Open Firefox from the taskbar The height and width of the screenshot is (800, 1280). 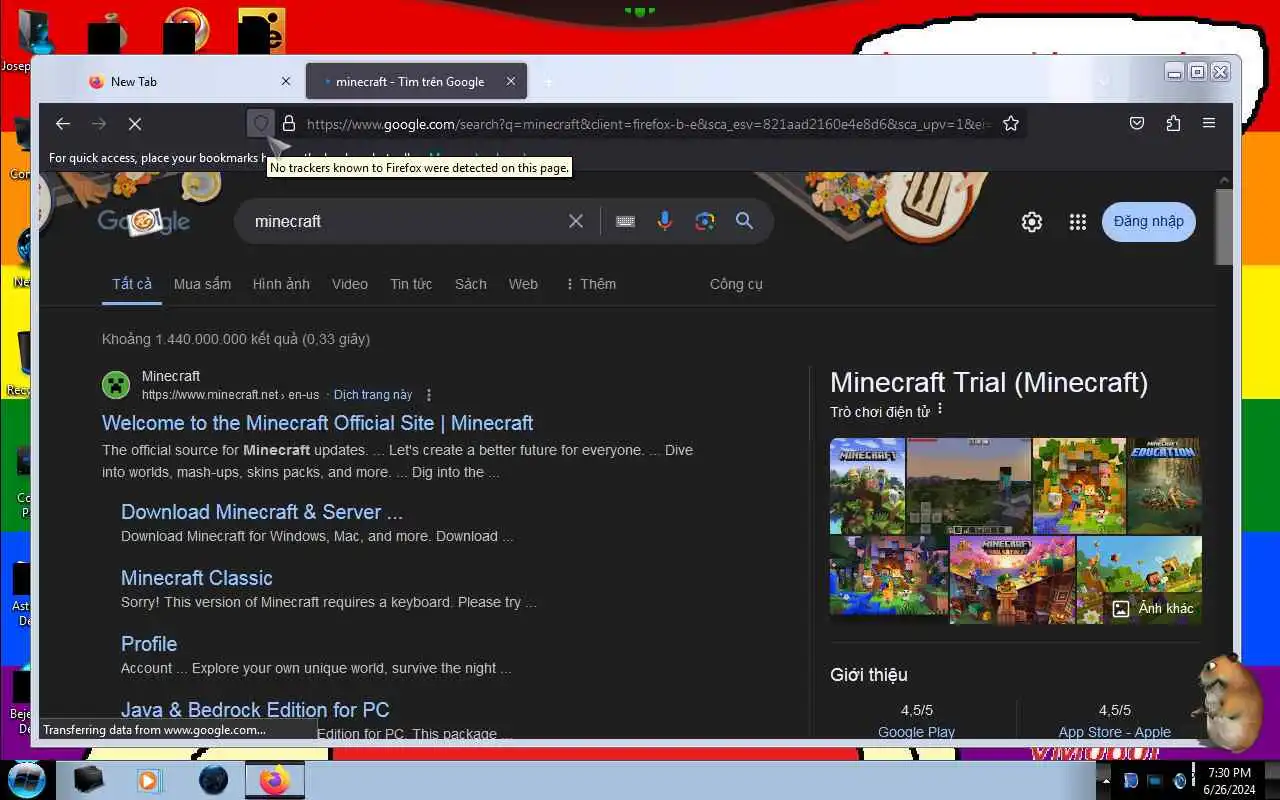(x=274, y=780)
